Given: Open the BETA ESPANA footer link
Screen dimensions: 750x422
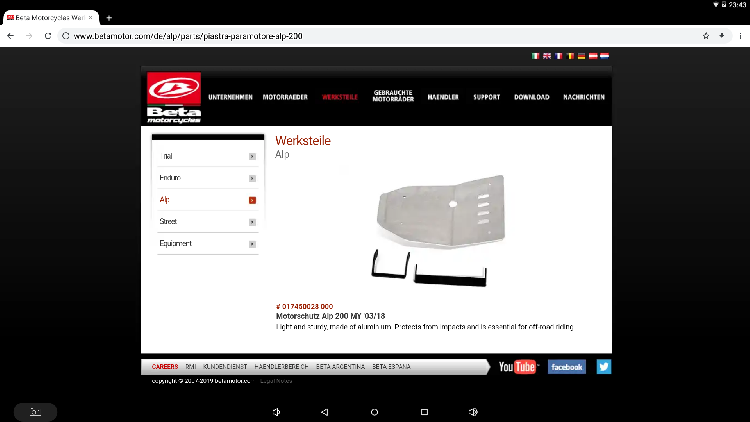Looking at the screenshot, I should 391,366.
